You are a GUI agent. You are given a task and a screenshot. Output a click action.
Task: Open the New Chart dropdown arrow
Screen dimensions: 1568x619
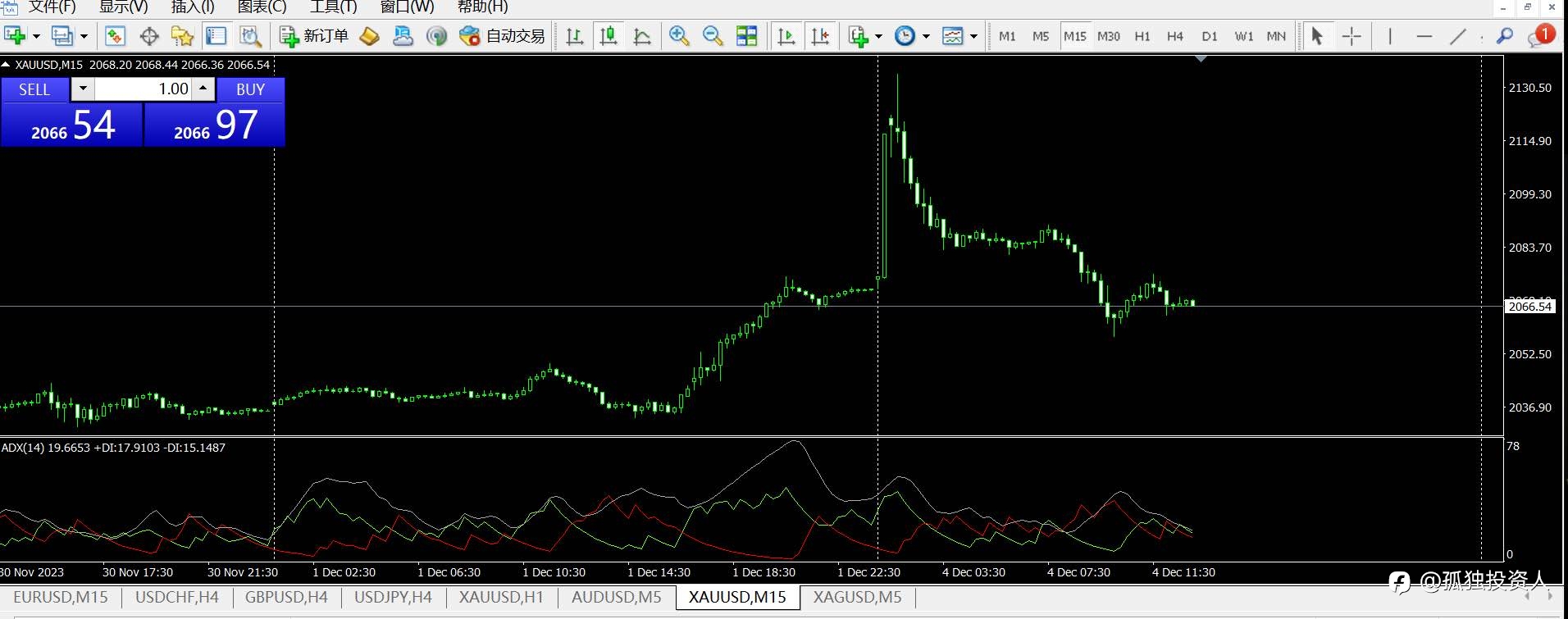coord(36,37)
